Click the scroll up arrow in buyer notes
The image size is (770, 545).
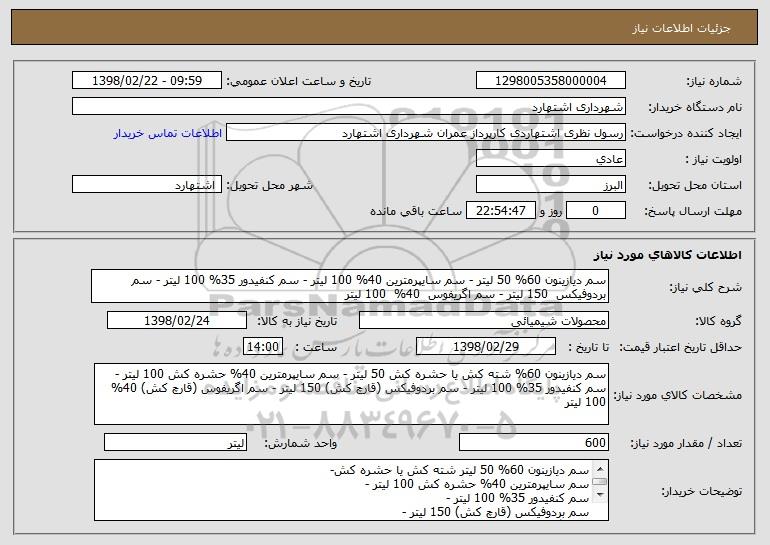pos(600,467)
